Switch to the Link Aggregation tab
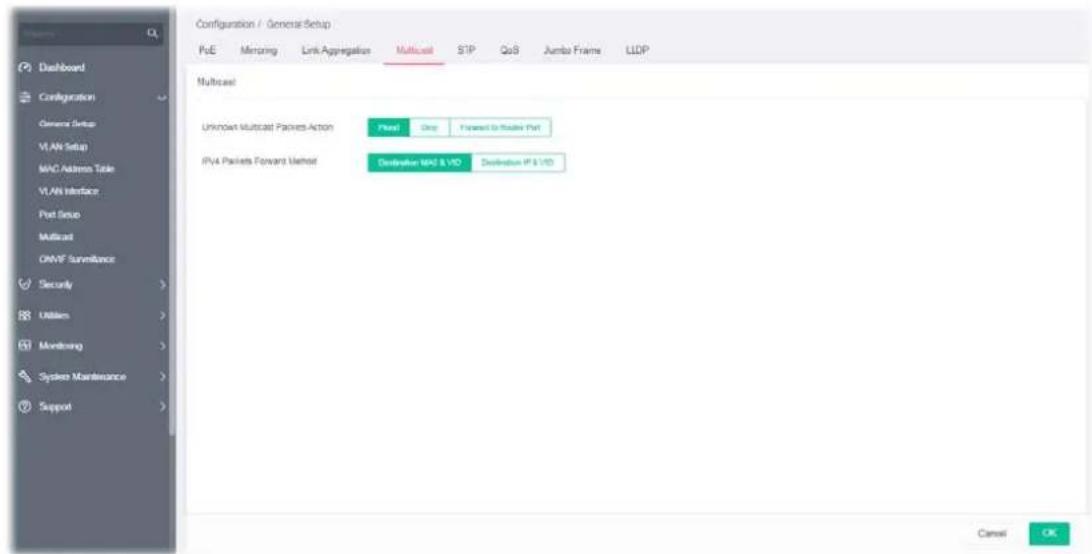This screenshot has width=1092, height=554. 336,50
